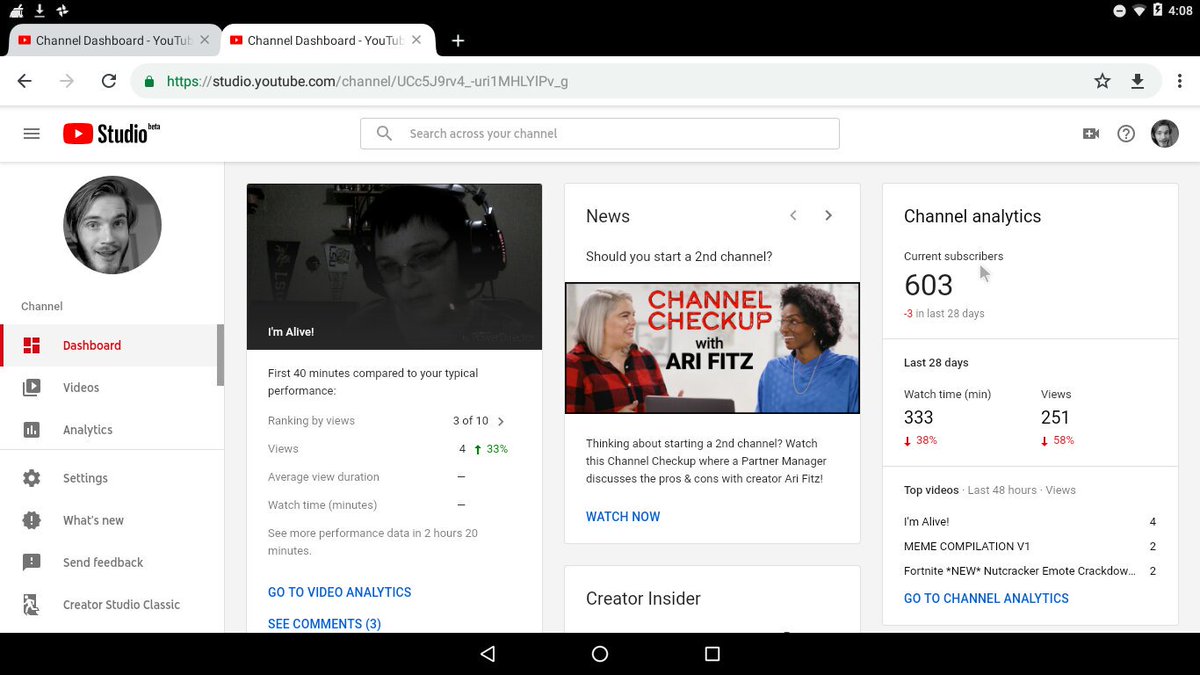Open the browser three-dot menu
Viewport: 1200px width, 675px height.
[x=1178, y=81]
